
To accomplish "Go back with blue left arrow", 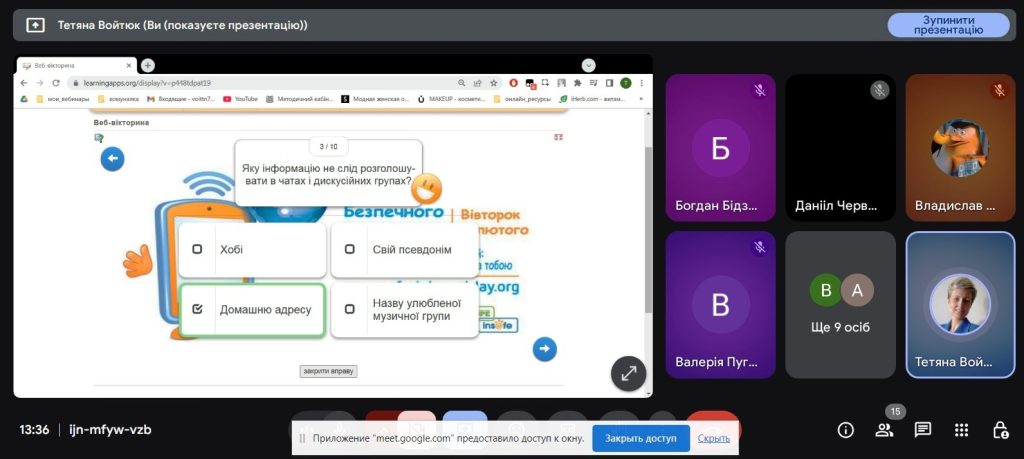I will pos(113,159).
